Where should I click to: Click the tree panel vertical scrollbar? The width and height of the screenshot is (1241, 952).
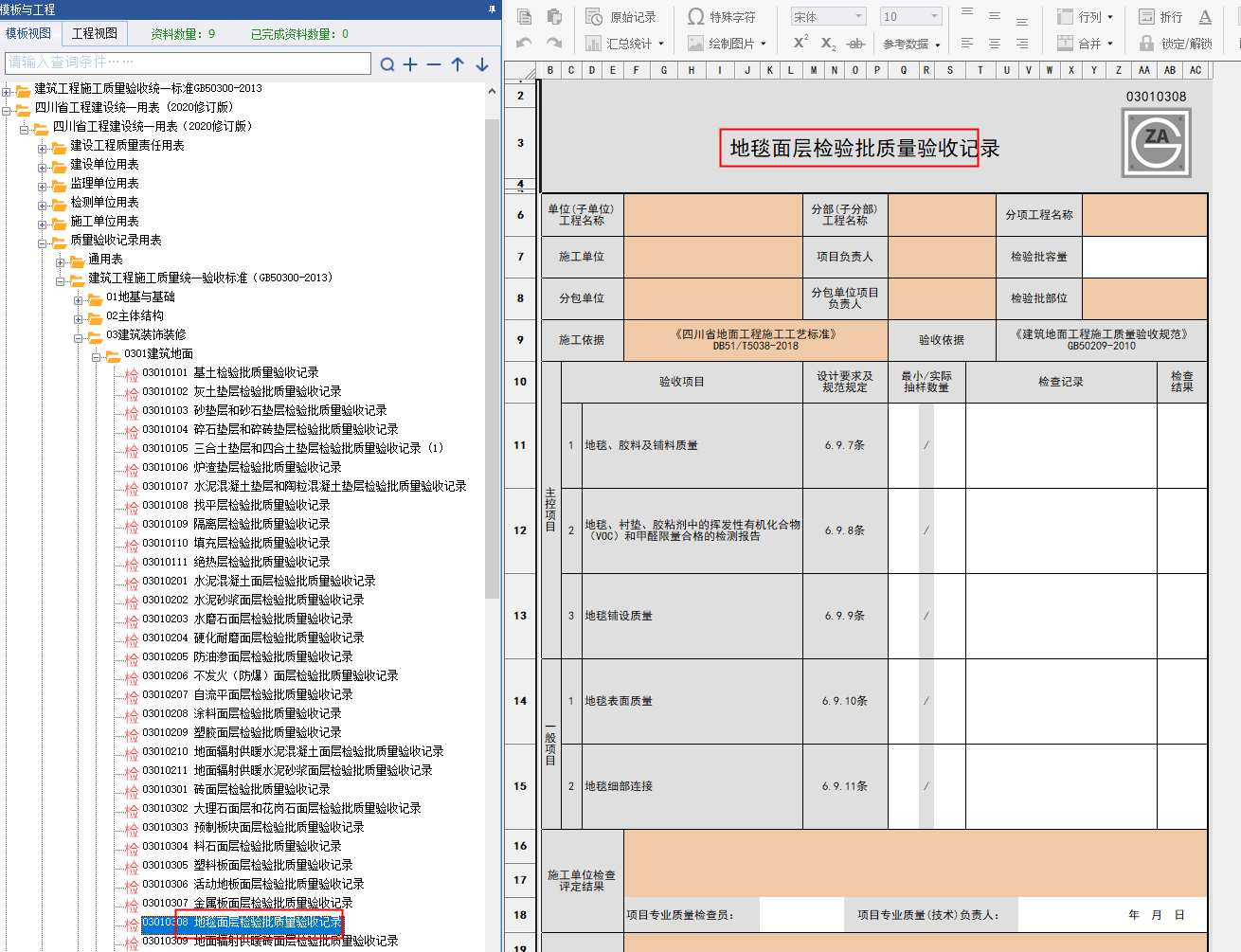(492, 358)
